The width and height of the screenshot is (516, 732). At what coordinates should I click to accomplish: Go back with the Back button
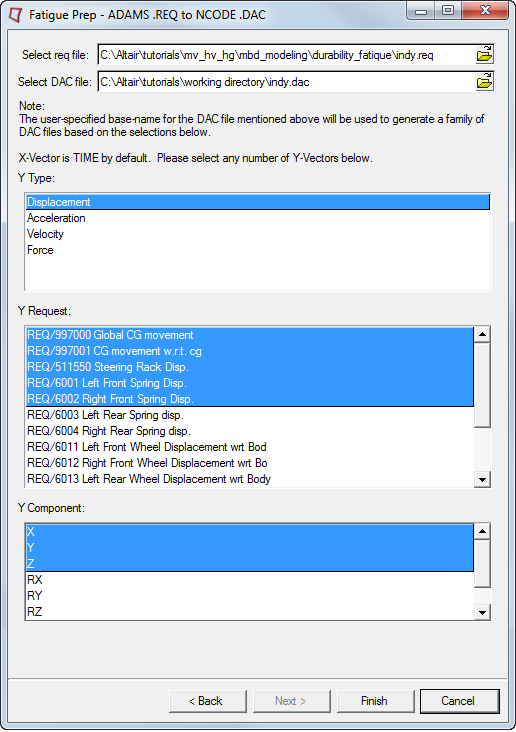click(x=207, y=701)
